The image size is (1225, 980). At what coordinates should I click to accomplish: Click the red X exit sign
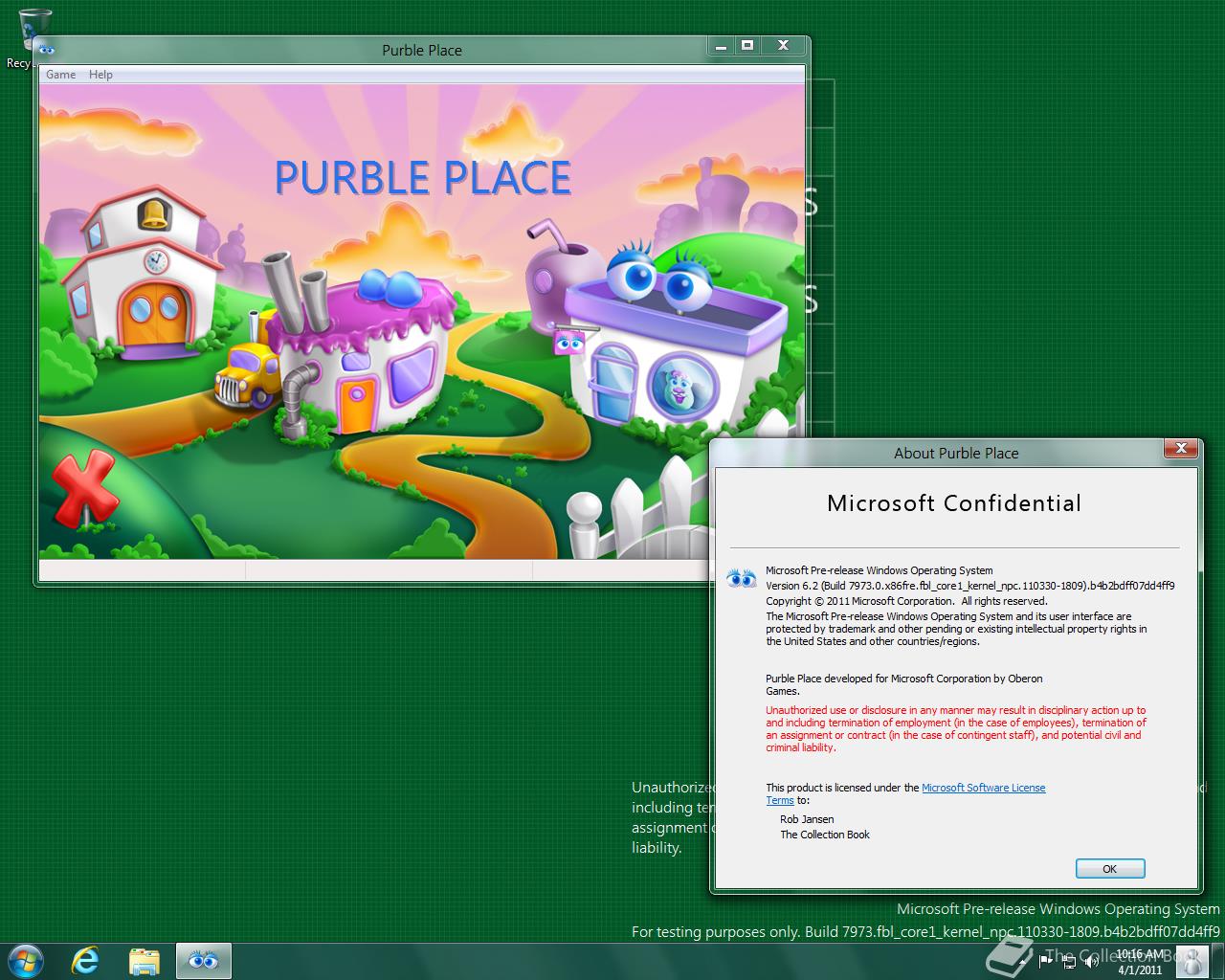coord(84,489)
